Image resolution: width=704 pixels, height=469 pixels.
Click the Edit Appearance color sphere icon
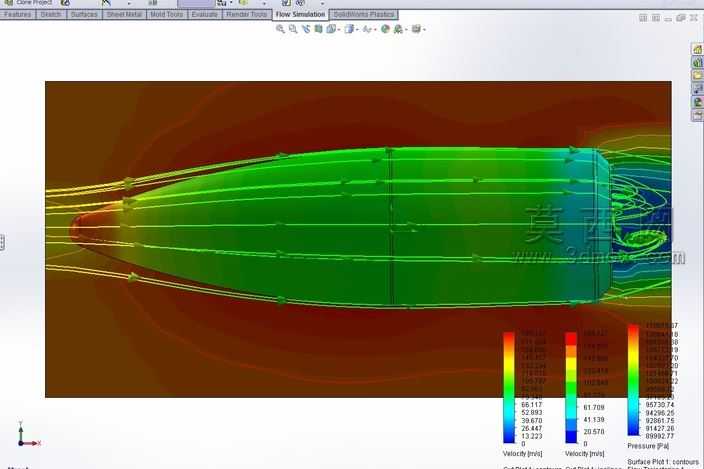(x=385, y=29)
